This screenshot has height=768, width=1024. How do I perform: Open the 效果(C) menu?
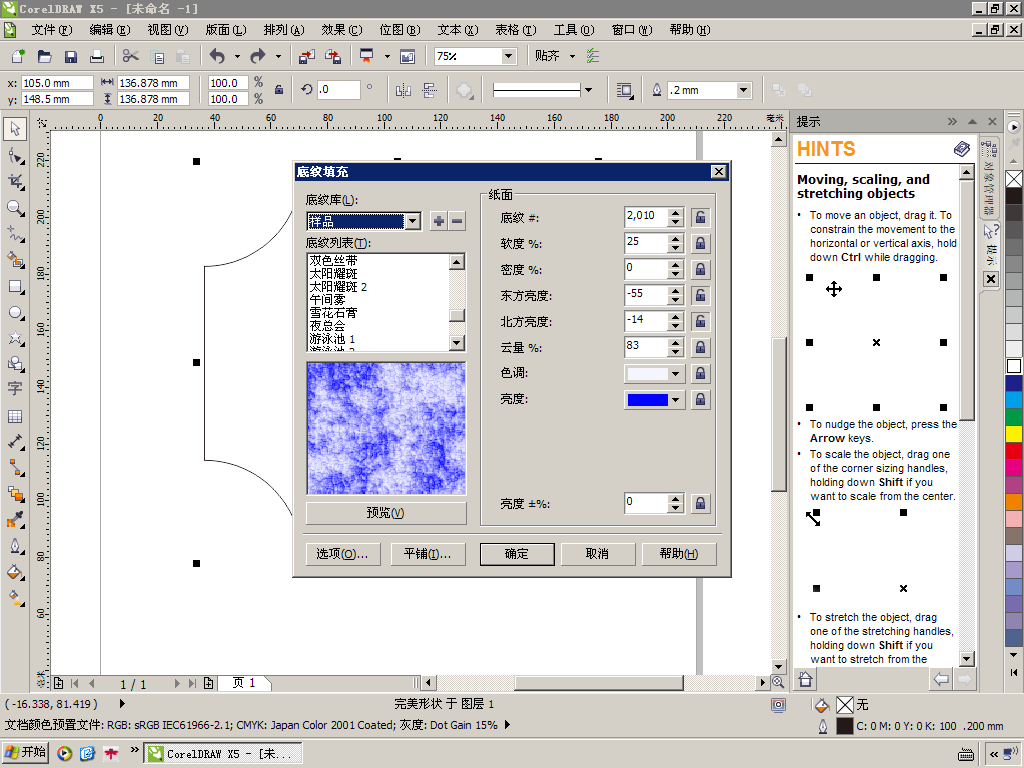coord(342,30)
